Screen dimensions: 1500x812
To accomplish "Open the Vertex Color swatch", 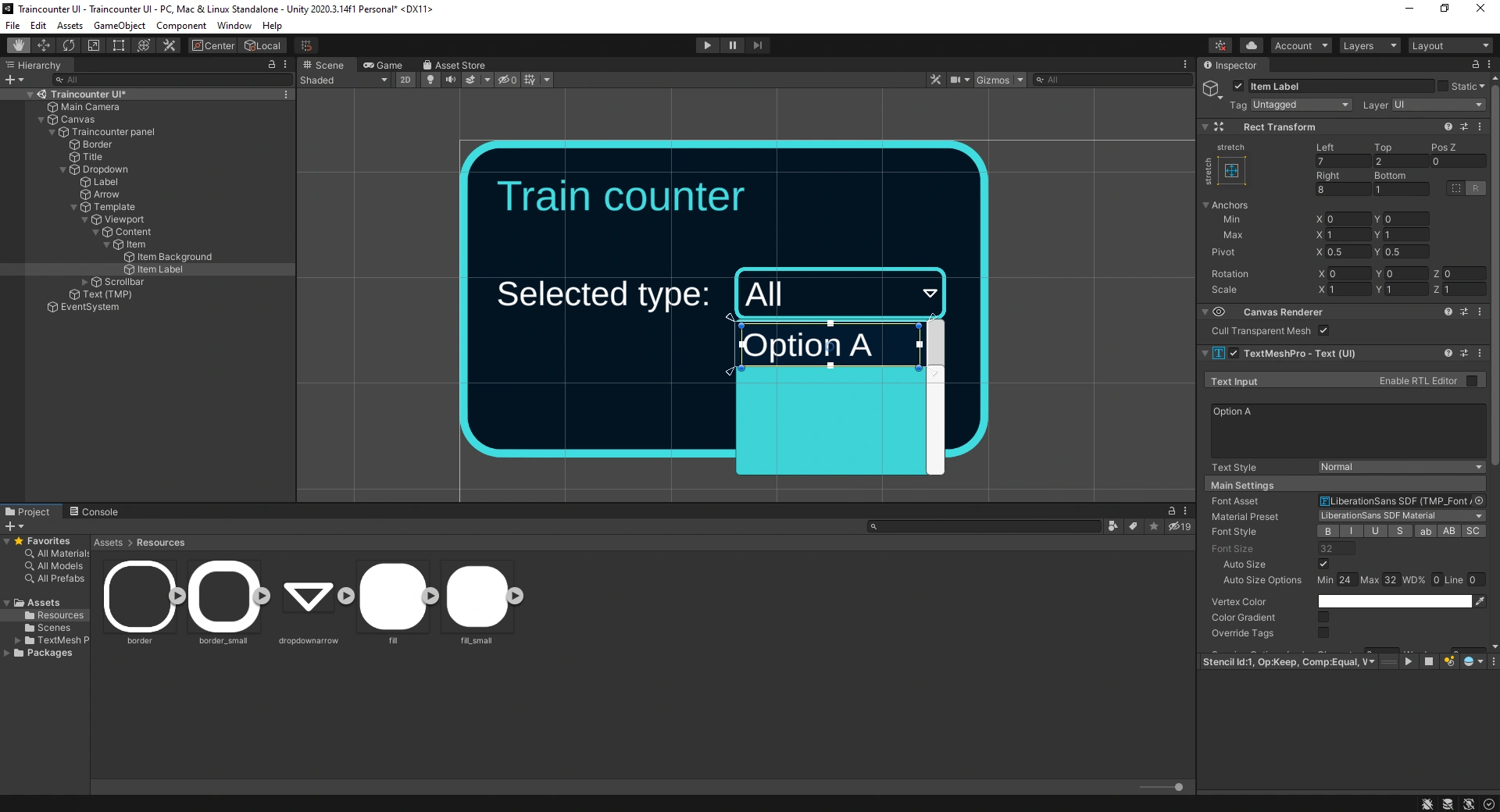I will [1395, 601].
